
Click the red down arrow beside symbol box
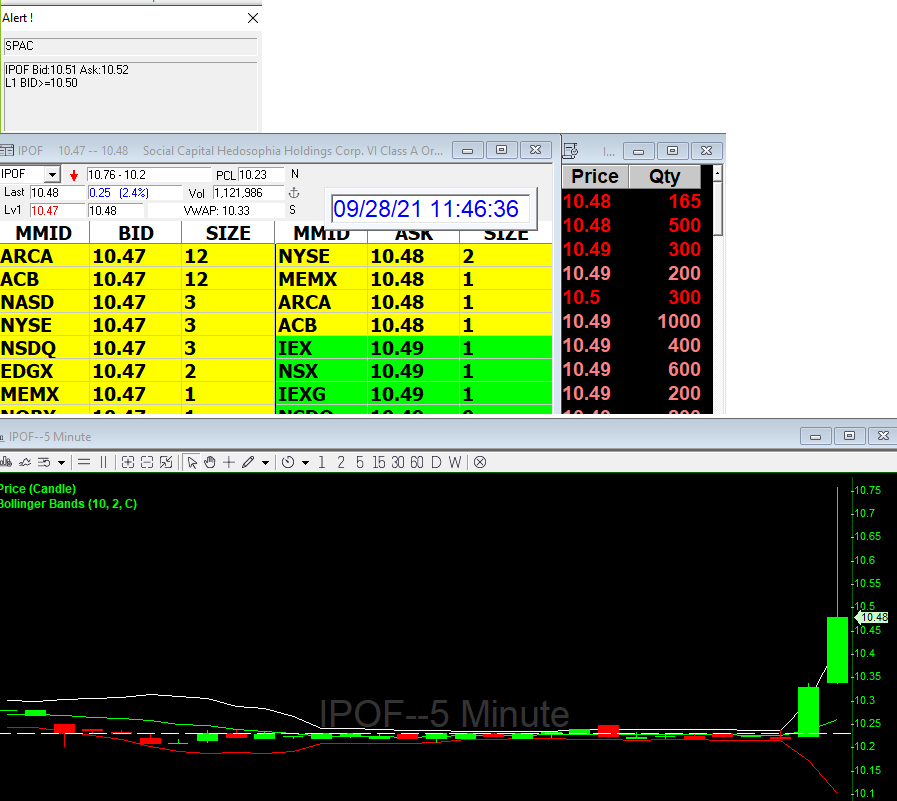pyautogui.click(x=74, y=175)
